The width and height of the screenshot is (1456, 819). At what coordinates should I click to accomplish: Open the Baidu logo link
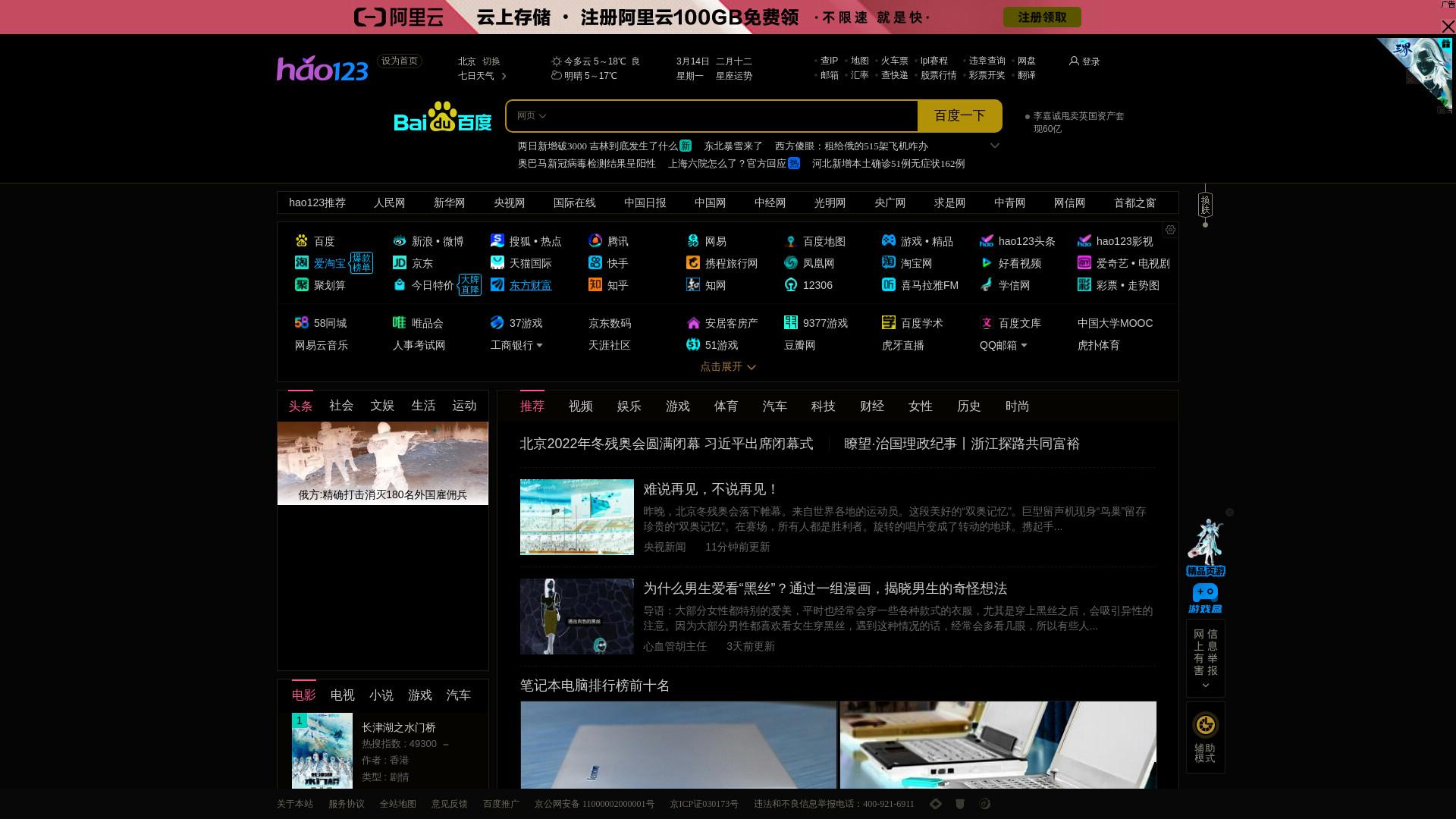coord(443,116)
